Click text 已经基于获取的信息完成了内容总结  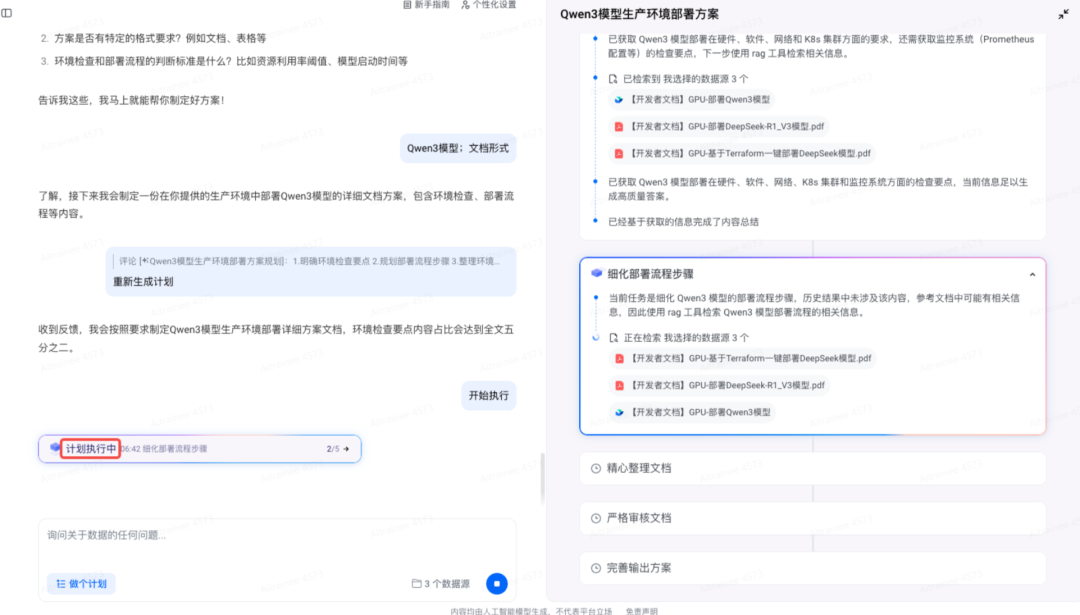683,222
